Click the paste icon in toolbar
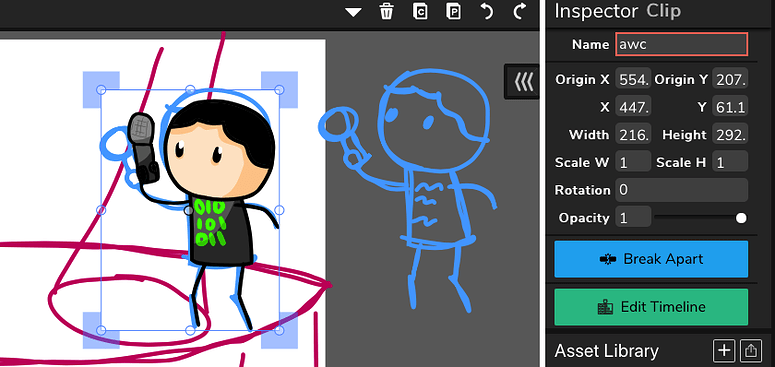The height and width of the screenshot is (367, 775). tap(453, 11)
